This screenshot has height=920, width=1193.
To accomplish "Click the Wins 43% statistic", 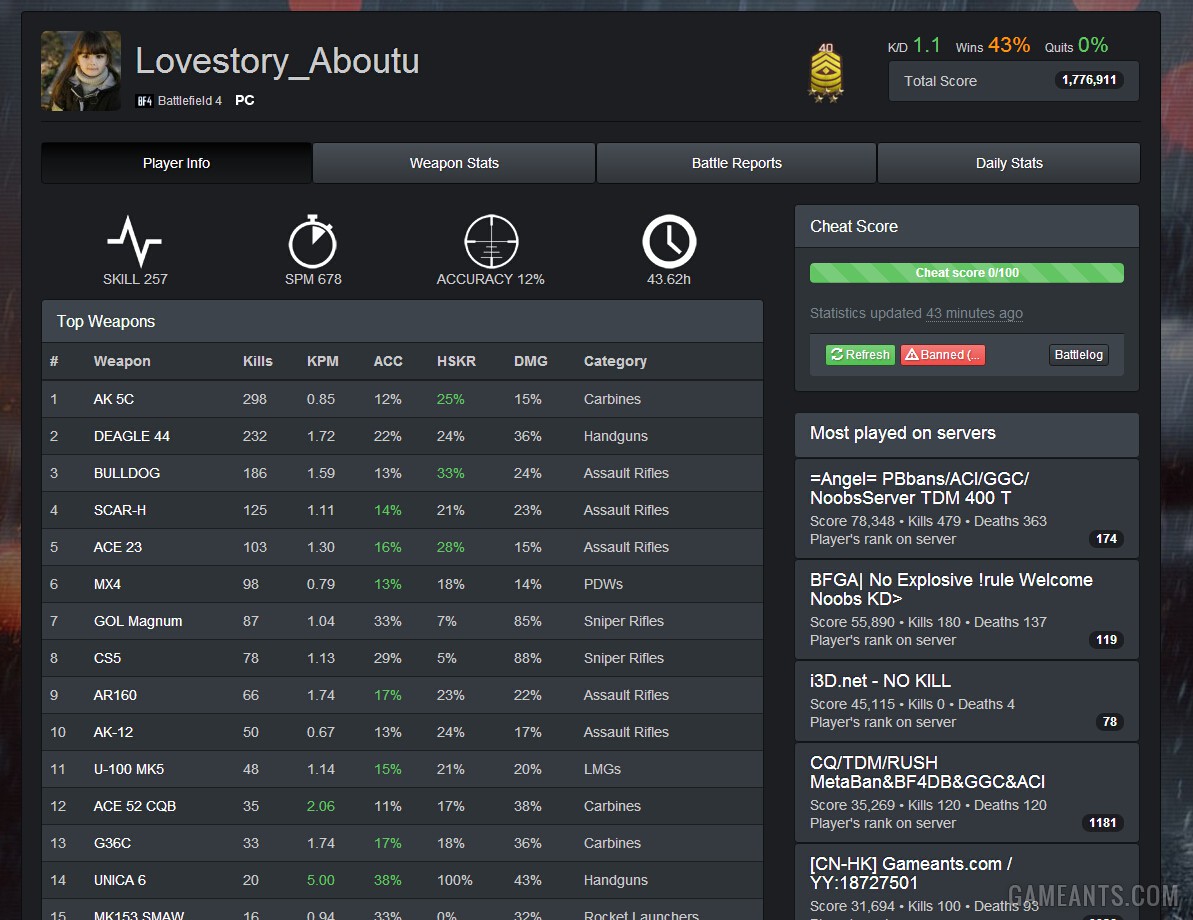I will 993,46.
